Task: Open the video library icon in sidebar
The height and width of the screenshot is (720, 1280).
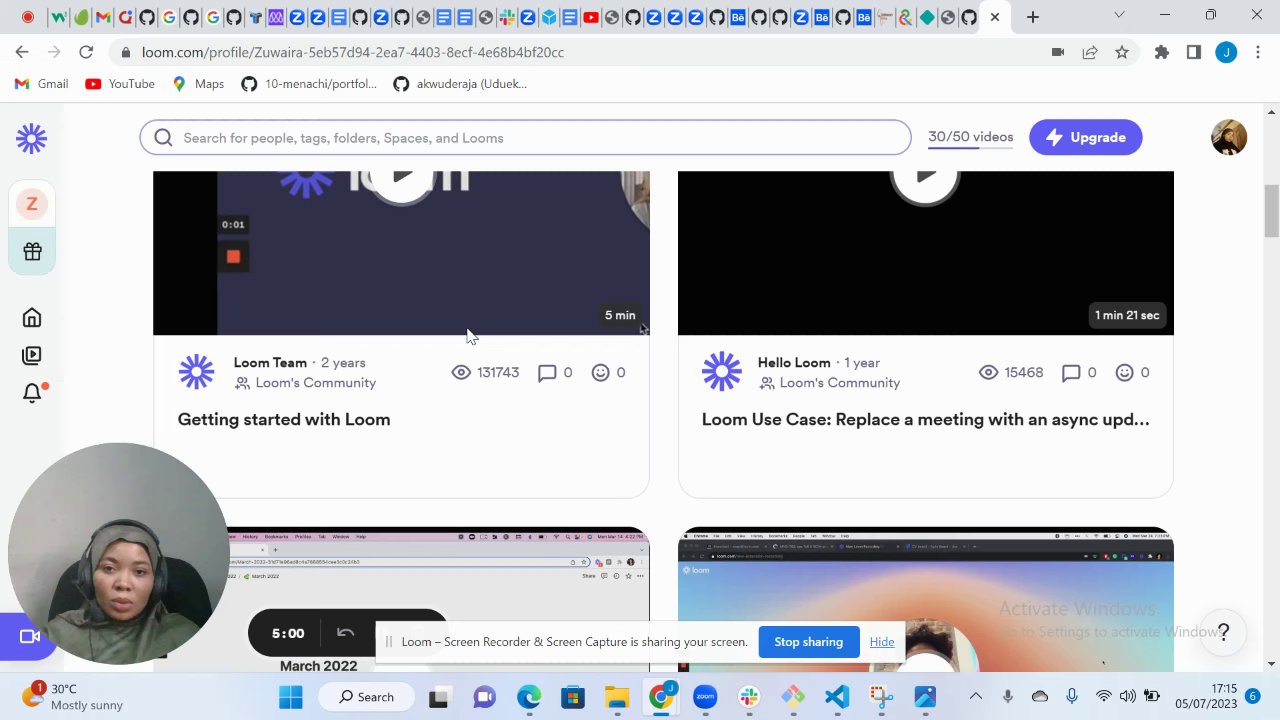Action: coord(32,355)
